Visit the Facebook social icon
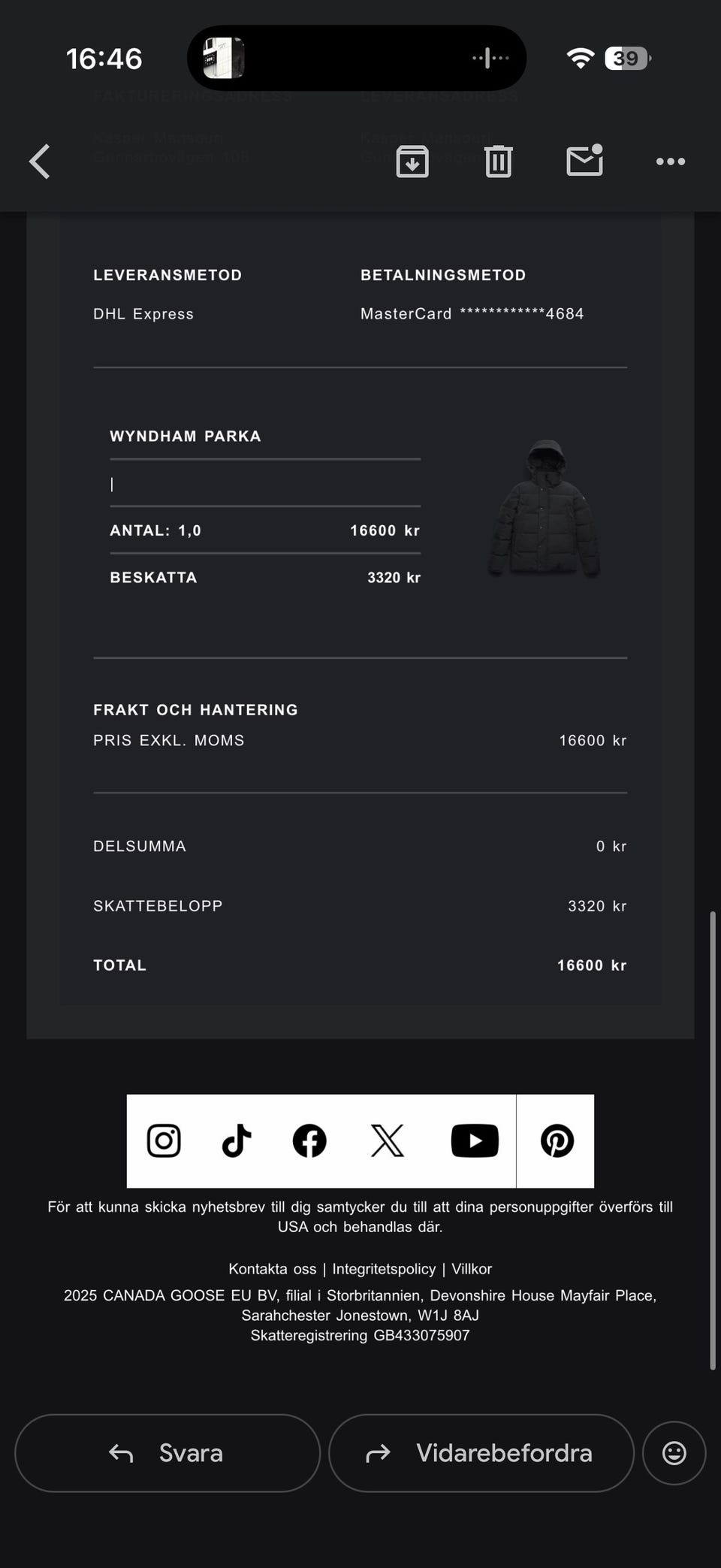This screenshot has height=1568, width=721. point(309,1141)
